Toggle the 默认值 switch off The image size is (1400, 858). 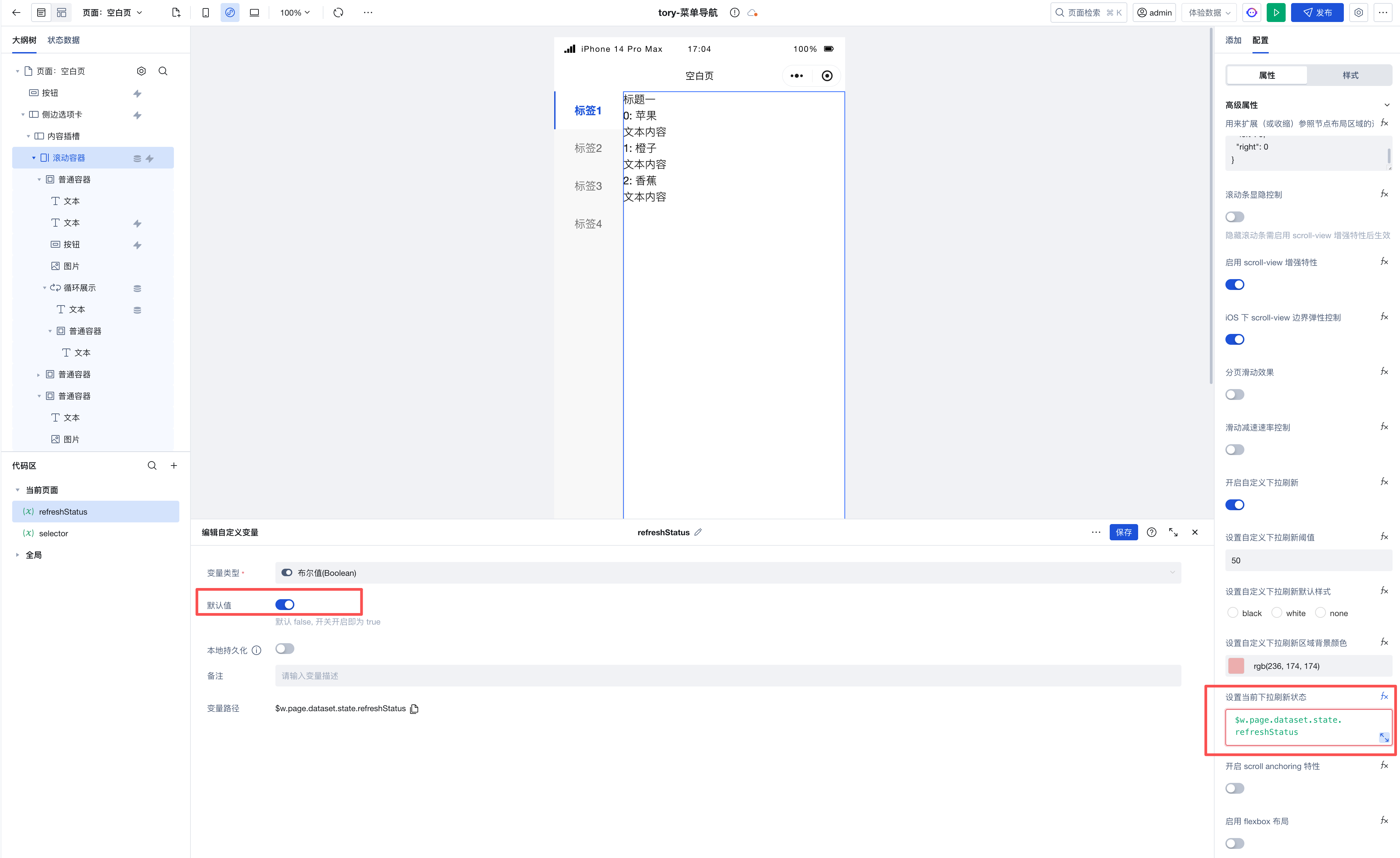pyautogui.click(x=285, y=605)
